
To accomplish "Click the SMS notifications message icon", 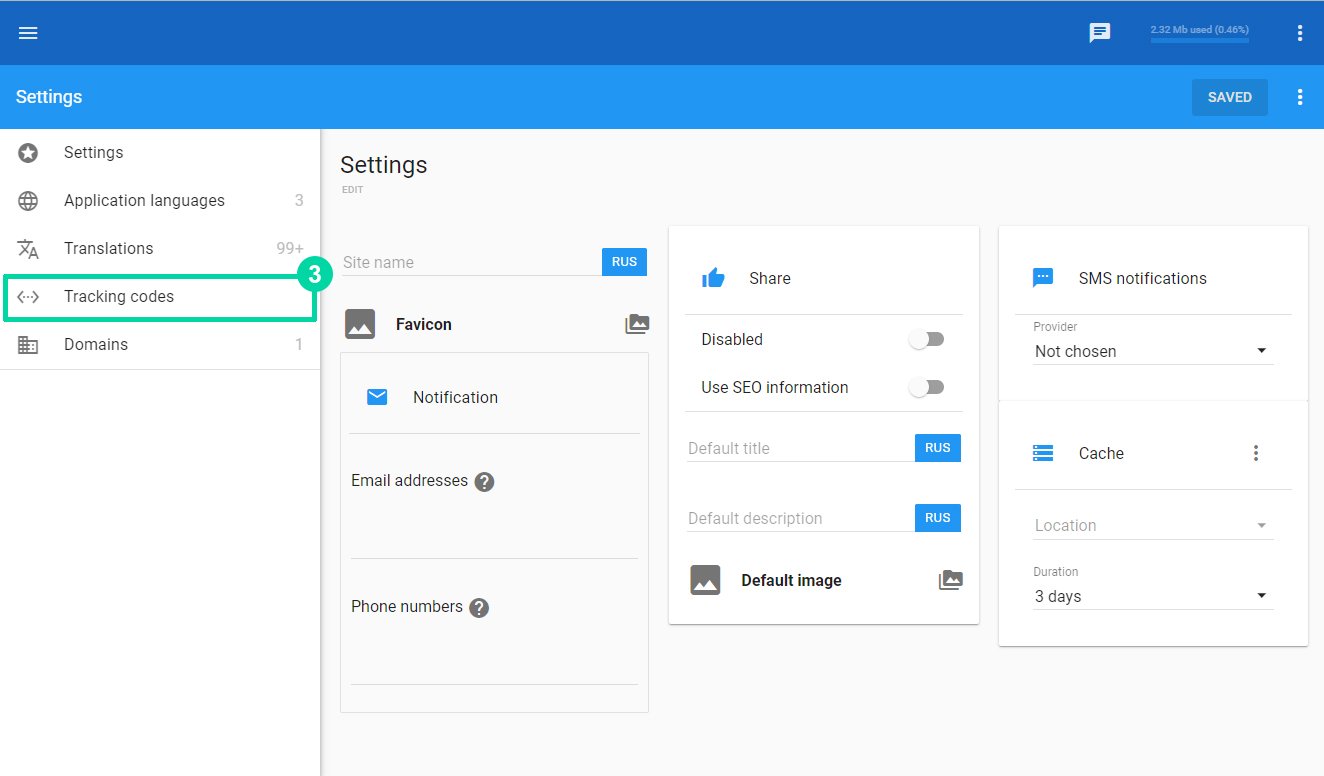I will tap(1043, 278).
